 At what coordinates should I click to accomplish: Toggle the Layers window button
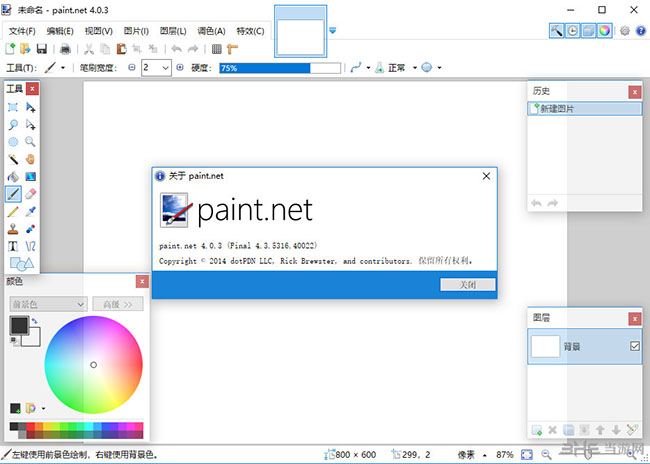point(588,31)
